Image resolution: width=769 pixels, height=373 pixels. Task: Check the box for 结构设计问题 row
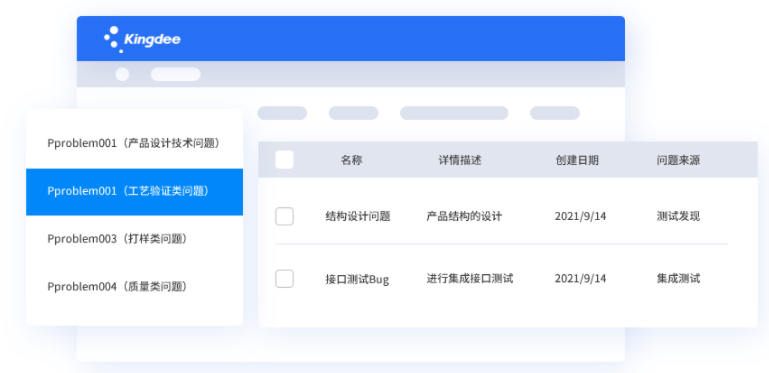(284, 216)
